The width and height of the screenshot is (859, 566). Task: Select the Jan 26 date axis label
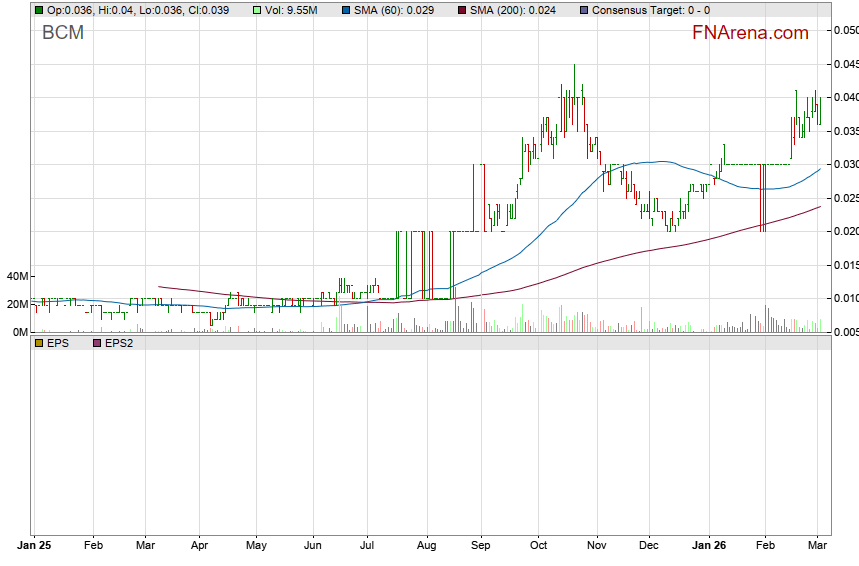710,546
